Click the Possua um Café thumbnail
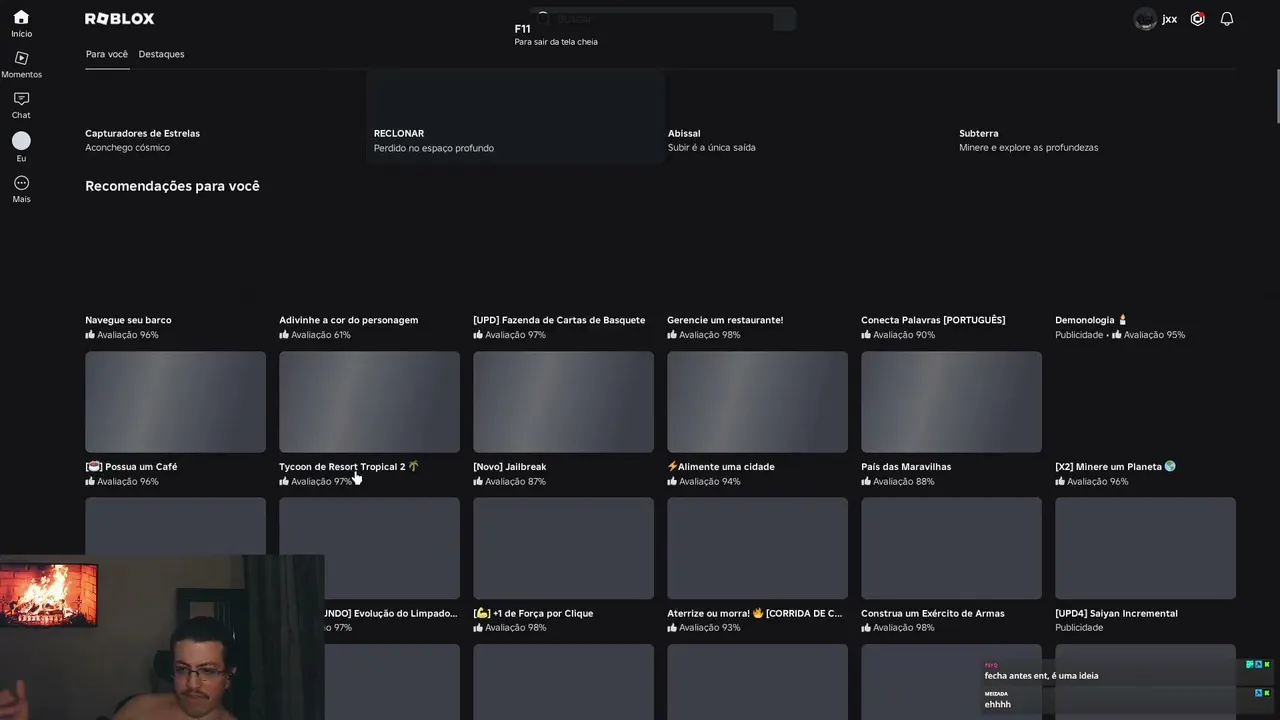 [175, 402]
